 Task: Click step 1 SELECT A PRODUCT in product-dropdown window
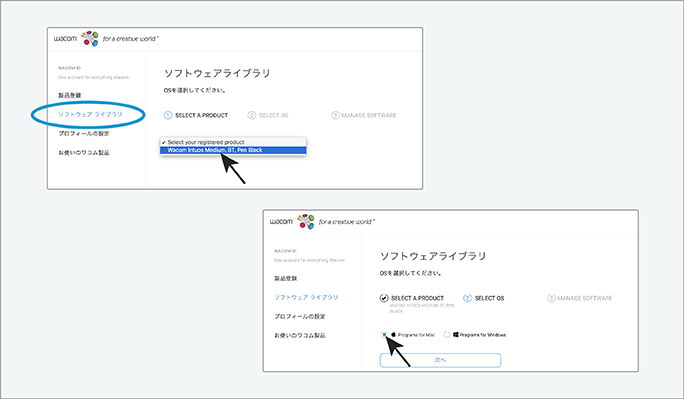tap(196, 115)
